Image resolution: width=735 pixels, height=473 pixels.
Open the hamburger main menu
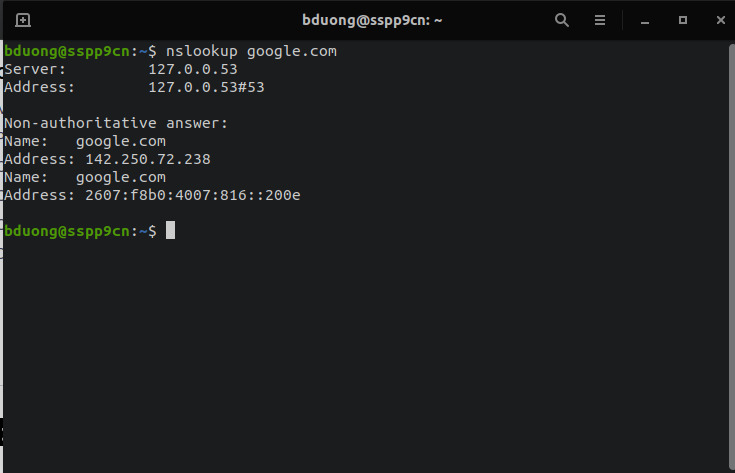pyautogui.click(x=601, y=20)
